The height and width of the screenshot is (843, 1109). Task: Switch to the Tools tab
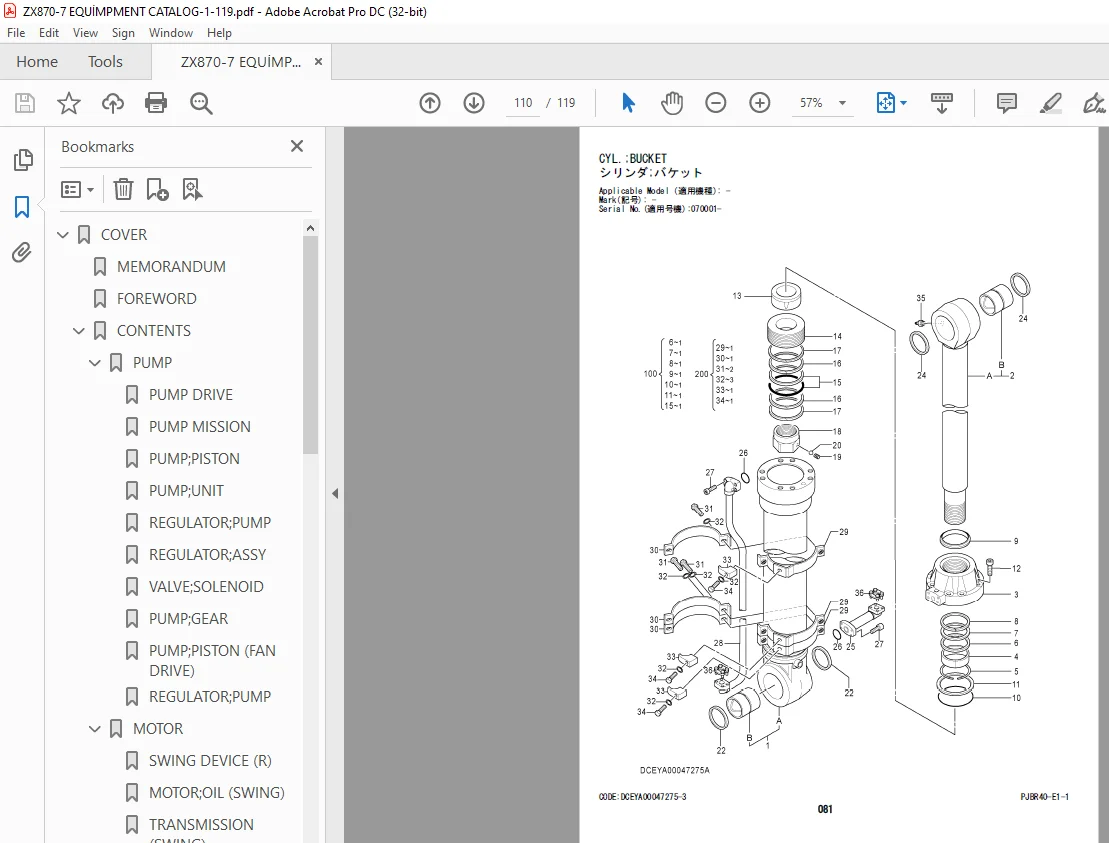point(105,62)
